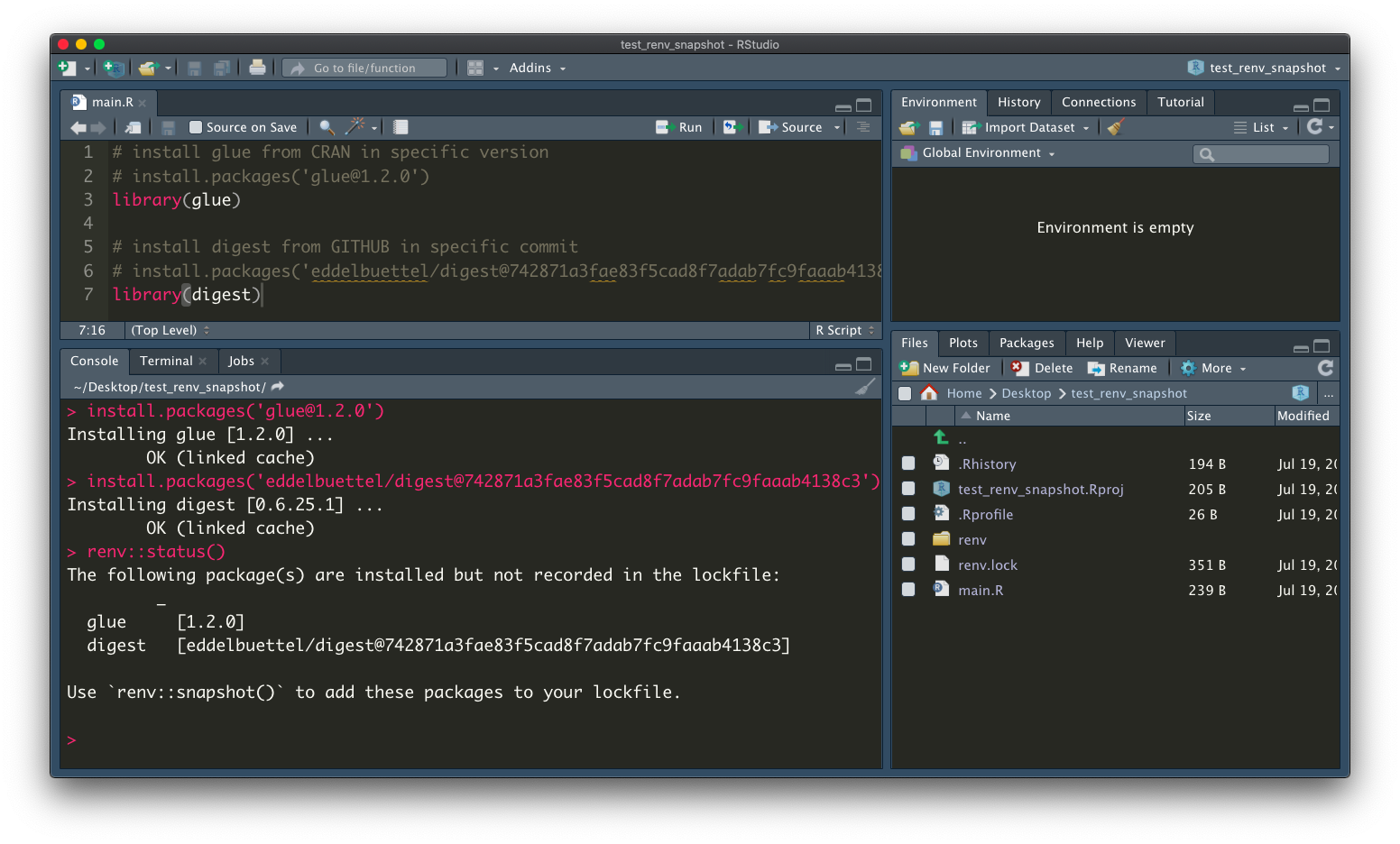This screenshot has width=1400, height=844.
Task: Go up to the parent directory
Action: (x=941, y=437)
